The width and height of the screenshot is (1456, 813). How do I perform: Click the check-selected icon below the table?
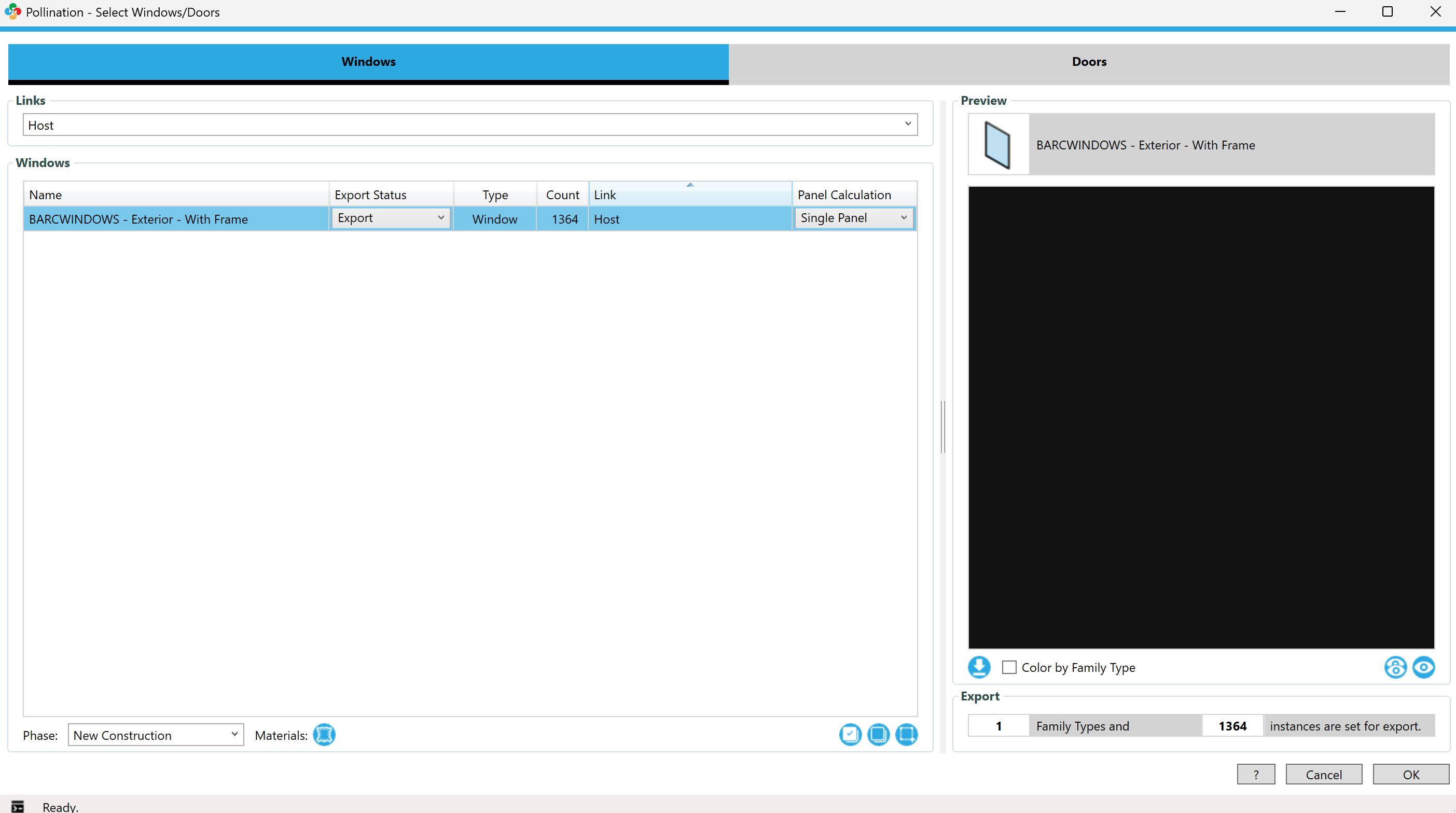850,735
